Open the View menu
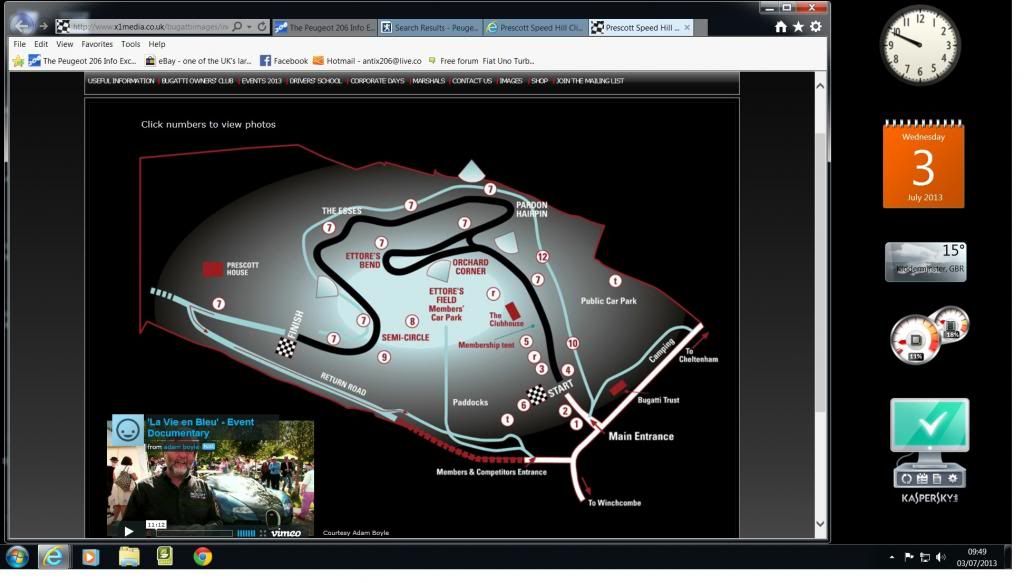Viewport: 1024px width, 583px height. click(x=65, y=44)
